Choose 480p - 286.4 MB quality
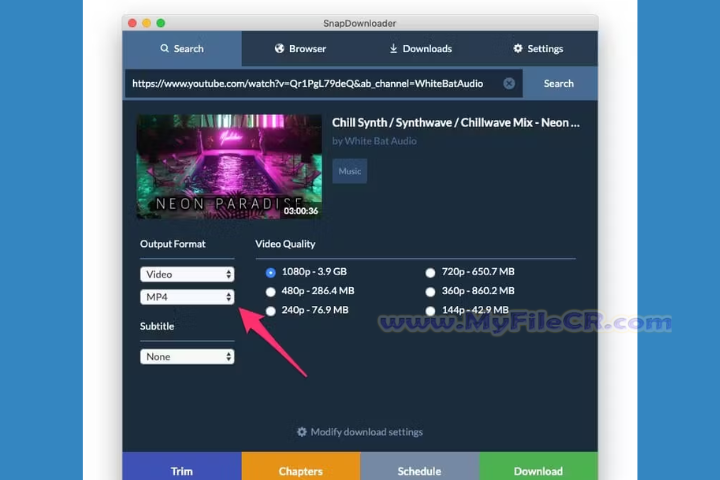The height and width of the screenshot is (480, 720). [x=270, y=292]
